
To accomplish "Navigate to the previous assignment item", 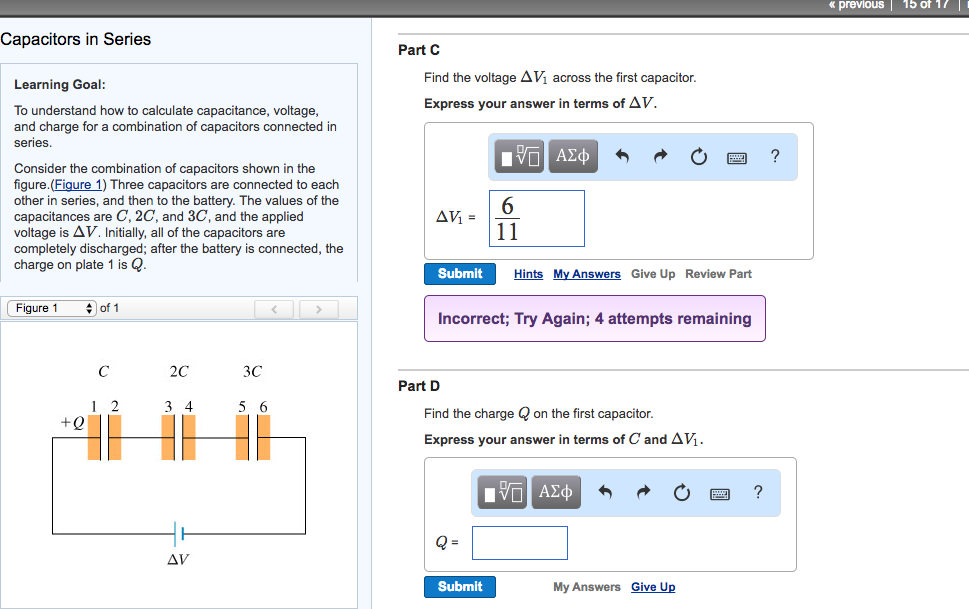I will [x=857, y=5].
